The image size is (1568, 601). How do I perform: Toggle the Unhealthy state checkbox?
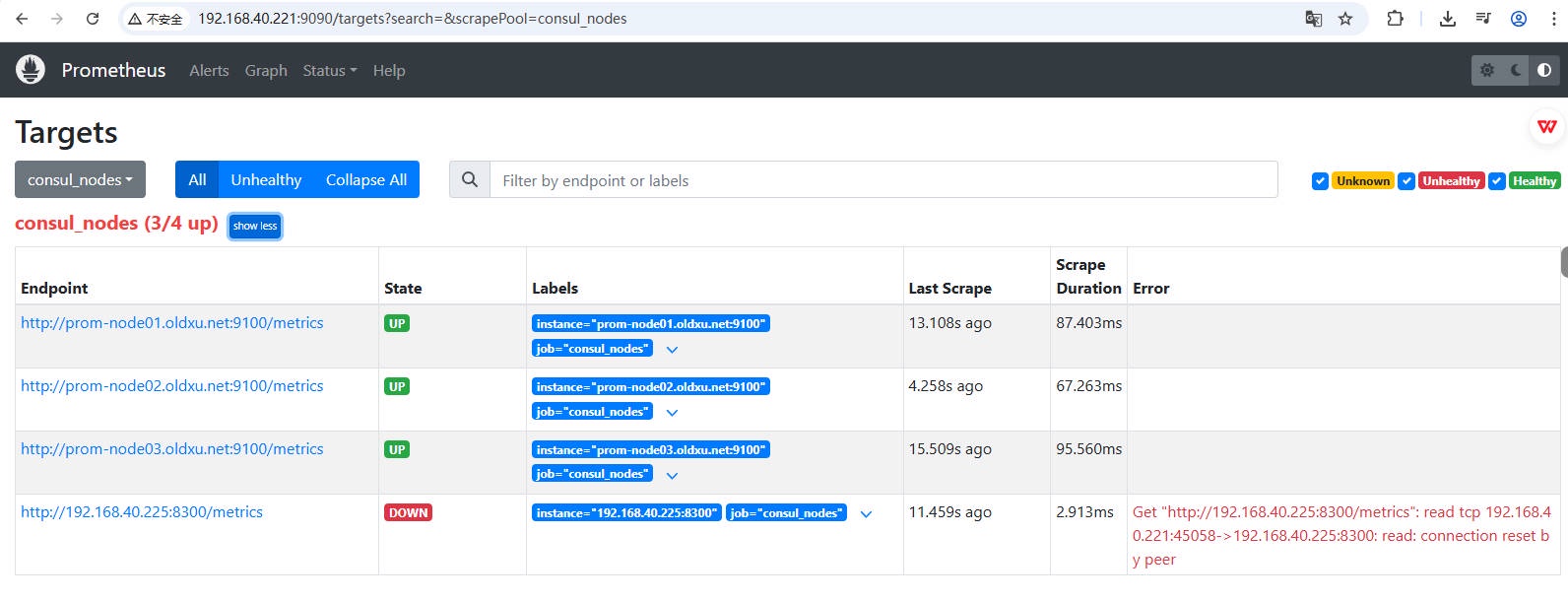pyautogui.click(x=1406, y=181)
